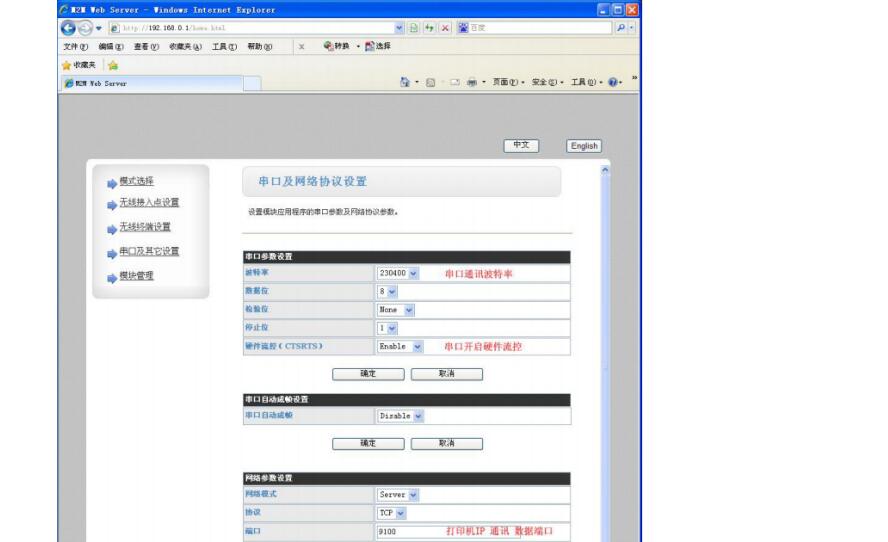Click the browser Back arrow button

[68, 27]
